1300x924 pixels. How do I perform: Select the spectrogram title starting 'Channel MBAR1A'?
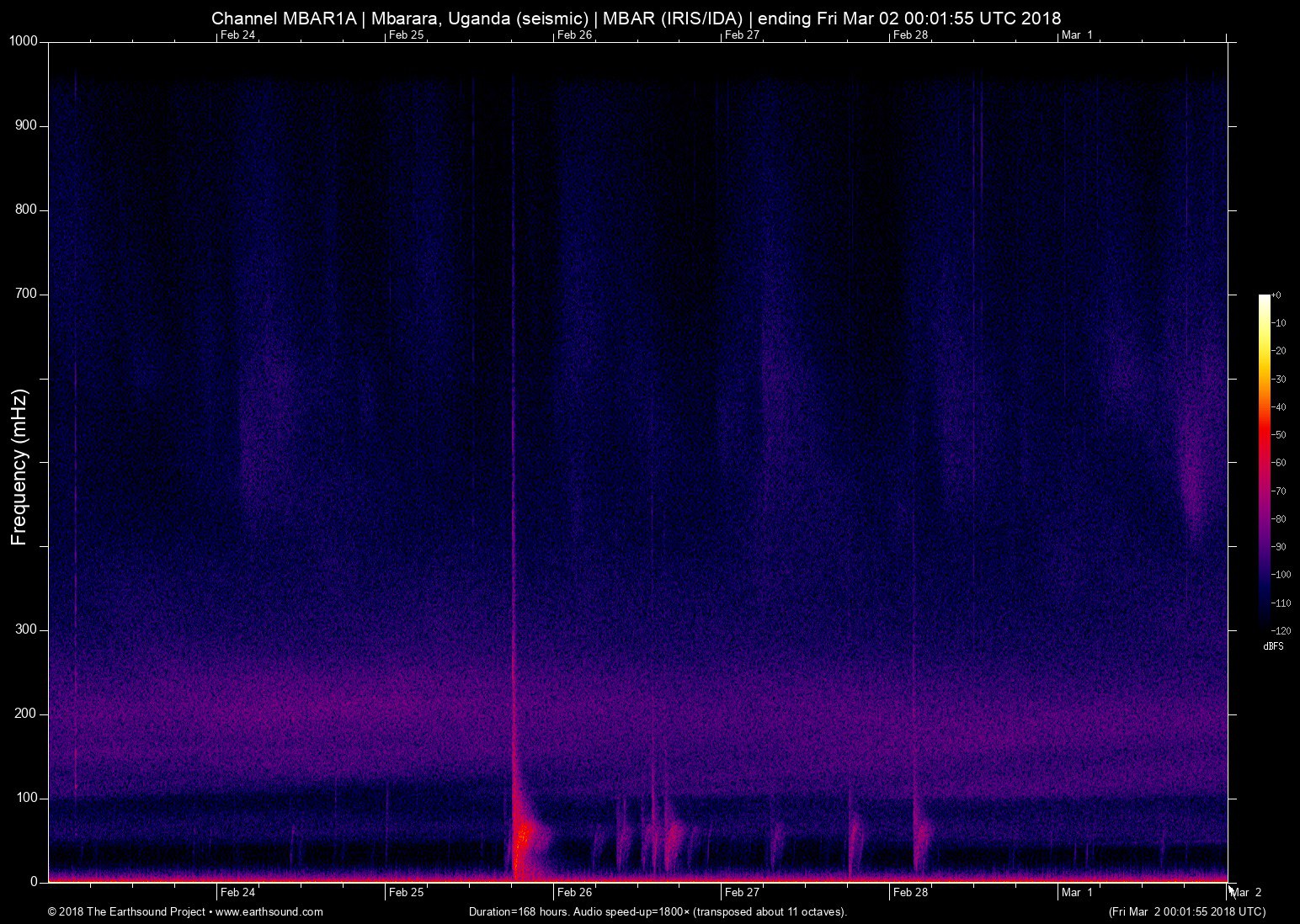click(x=636, y=18)
